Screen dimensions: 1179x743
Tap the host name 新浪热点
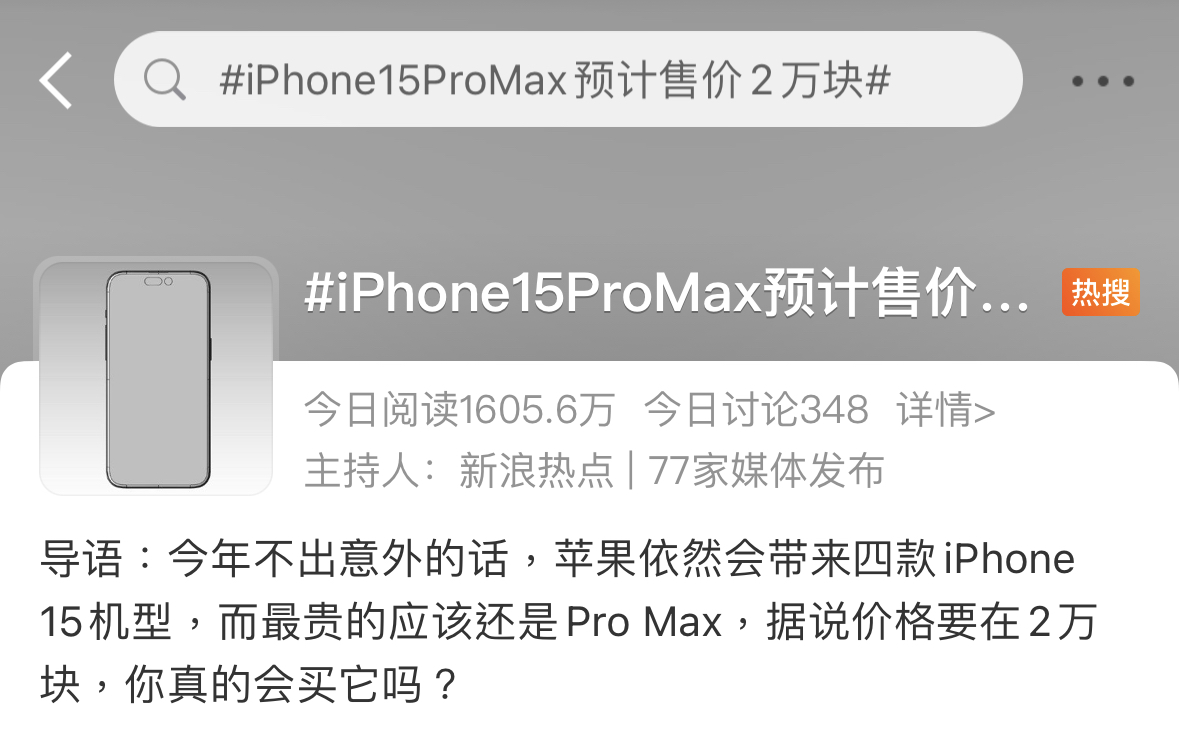[x=536, y=471]
